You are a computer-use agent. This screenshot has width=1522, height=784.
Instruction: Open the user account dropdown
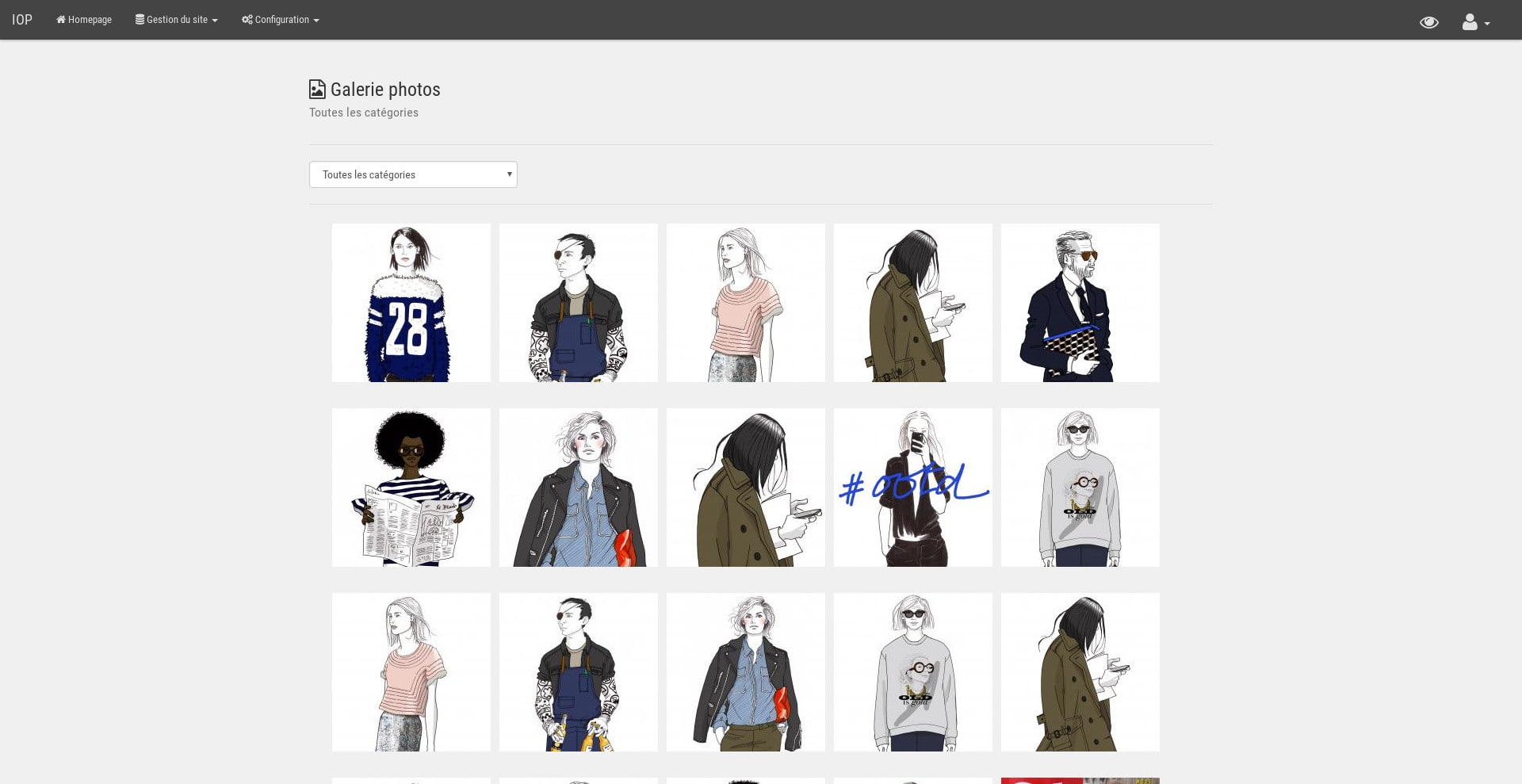coord(1475,22)
